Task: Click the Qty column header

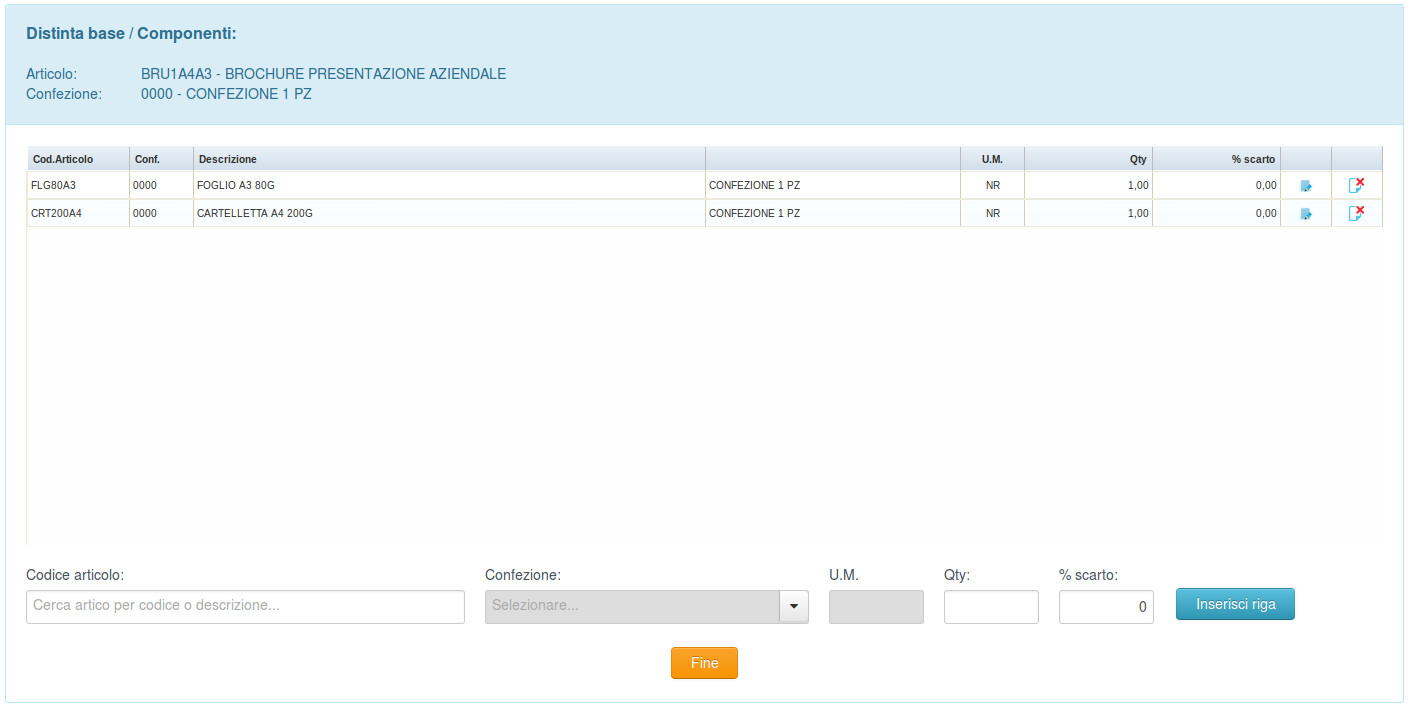Action: tap(1138, 159)
